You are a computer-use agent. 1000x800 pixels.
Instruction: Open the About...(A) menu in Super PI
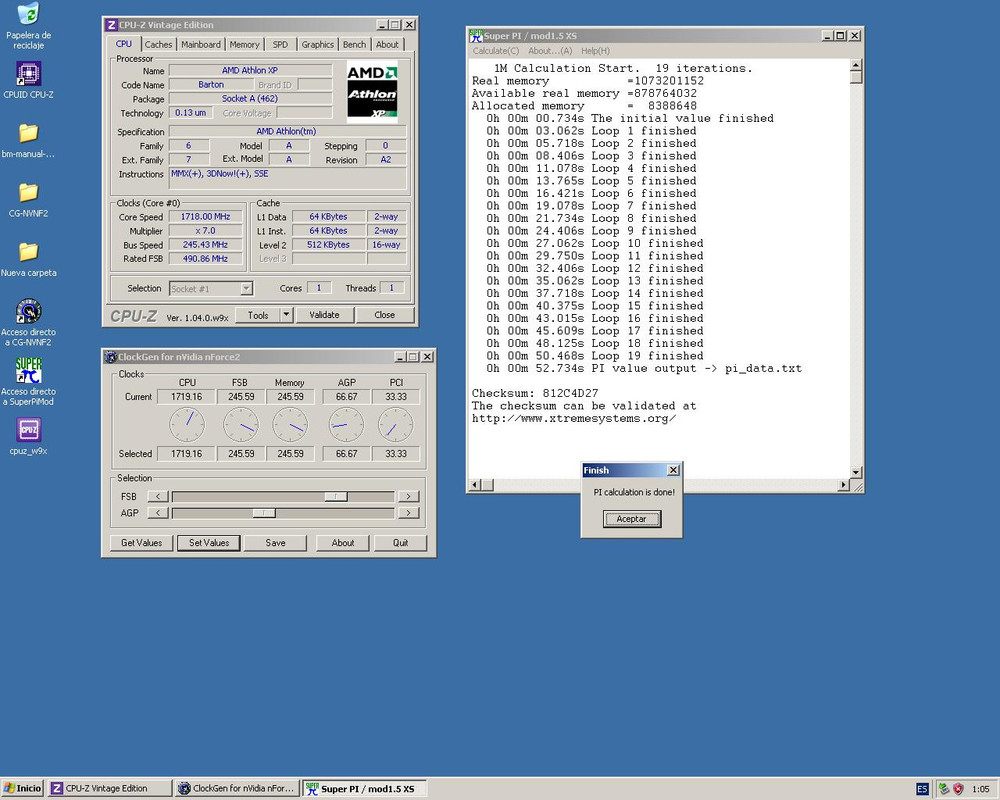point(550,51)
